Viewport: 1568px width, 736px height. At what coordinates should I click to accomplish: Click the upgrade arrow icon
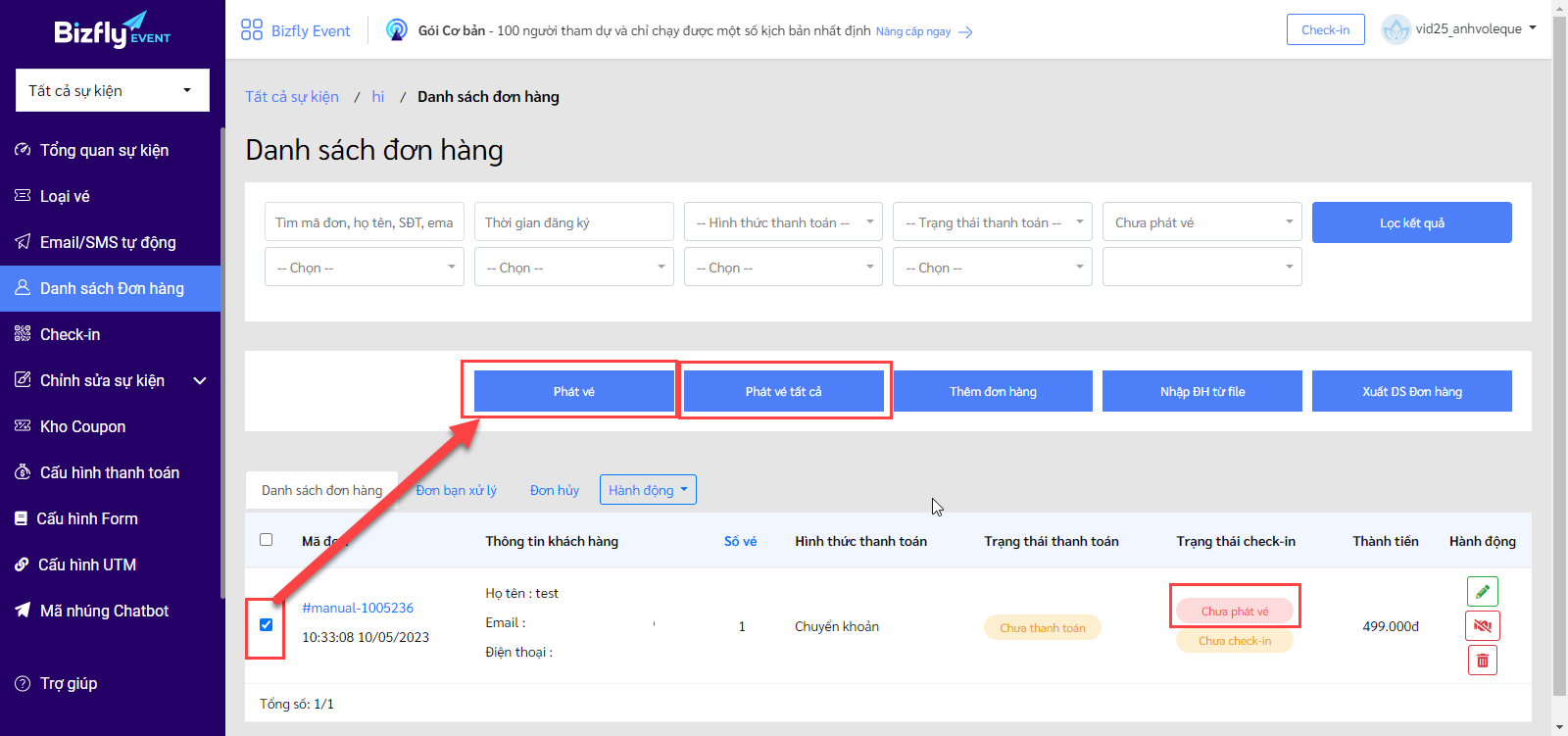(965, 32)
